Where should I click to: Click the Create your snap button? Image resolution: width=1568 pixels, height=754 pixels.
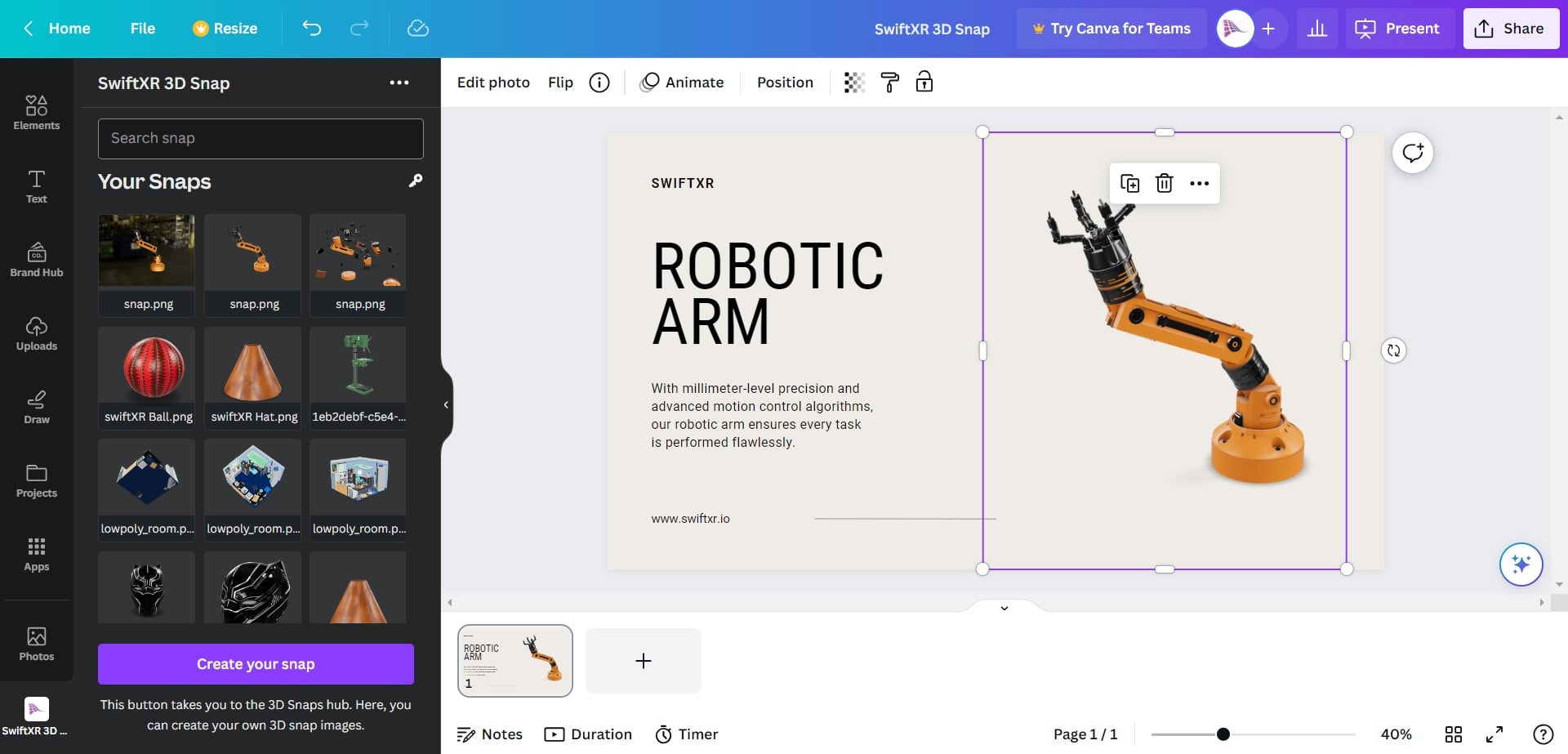pos(256,664)
